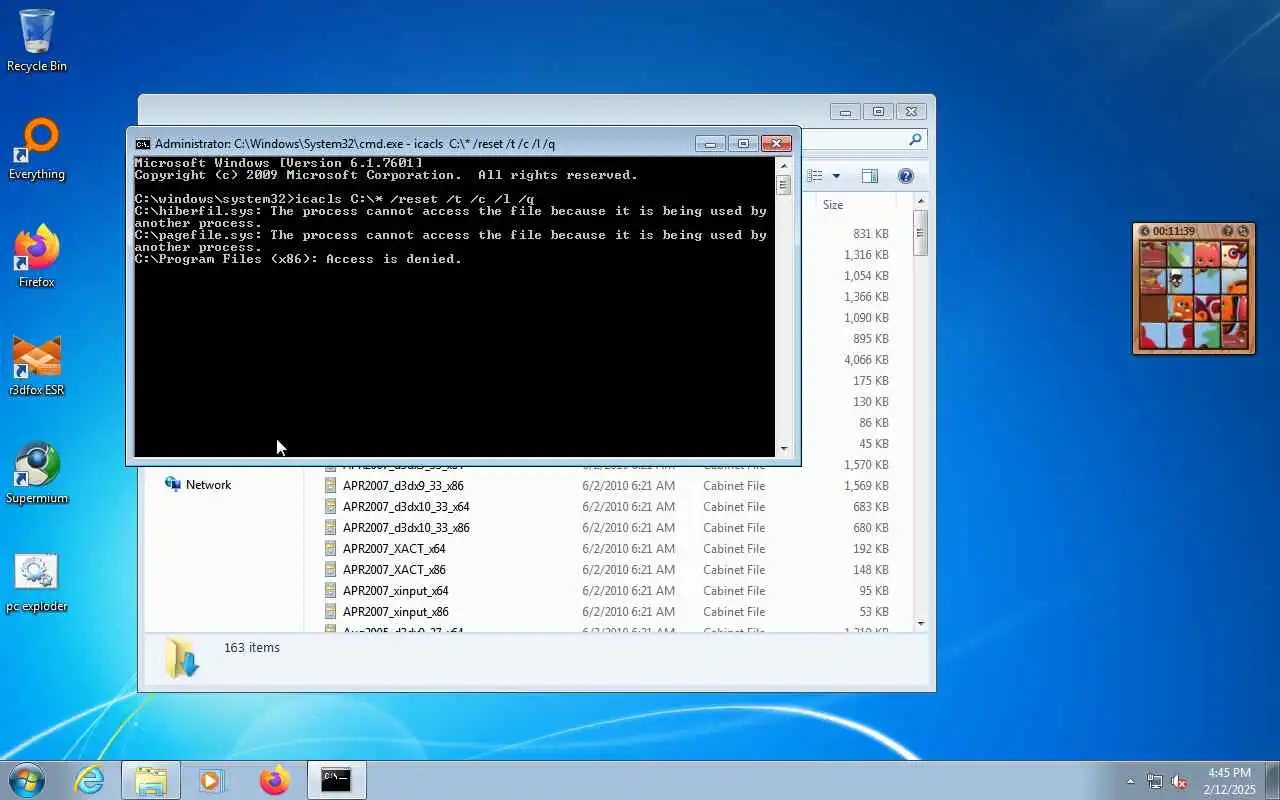
Task: Click the top-left puzzle gadget tile
Action: [x=1153, y=253]
